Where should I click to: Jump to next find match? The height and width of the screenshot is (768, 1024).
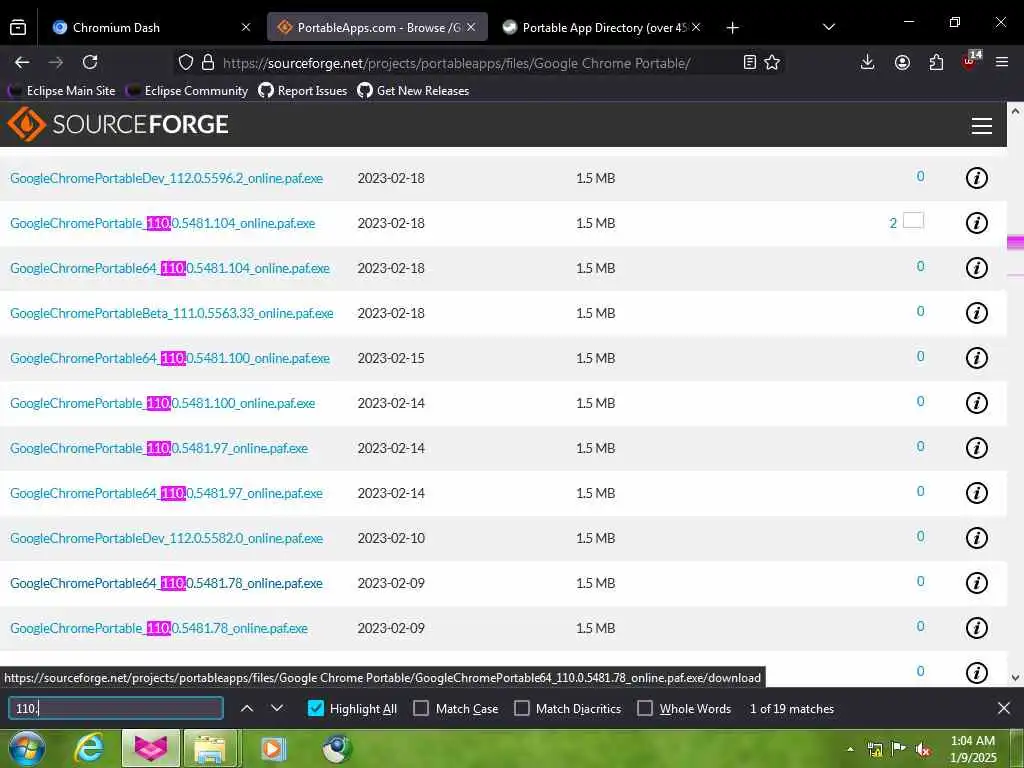pyautogui.click(x=277, y=708)
